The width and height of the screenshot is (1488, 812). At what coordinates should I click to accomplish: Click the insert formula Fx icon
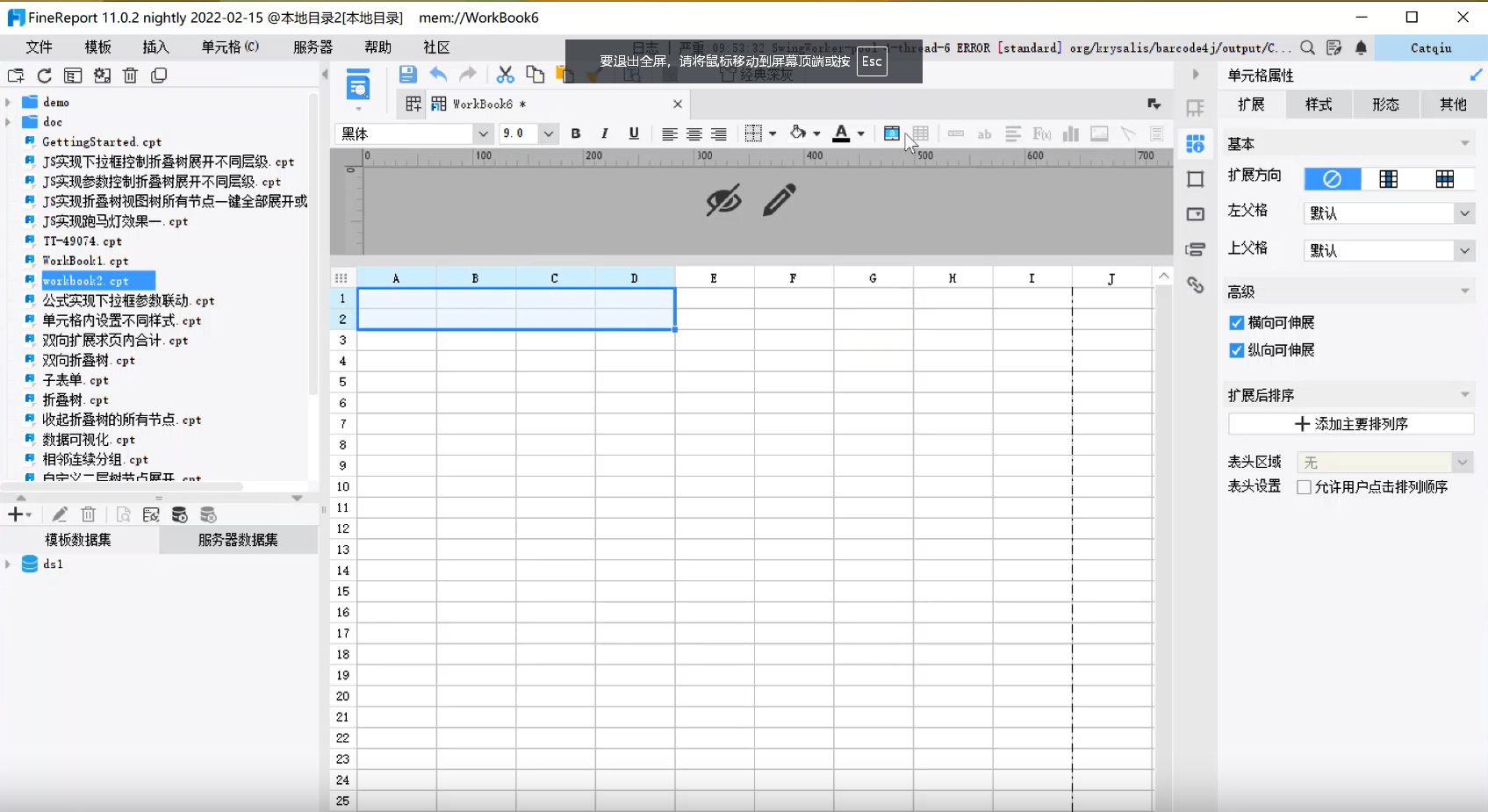[1042, 133]
